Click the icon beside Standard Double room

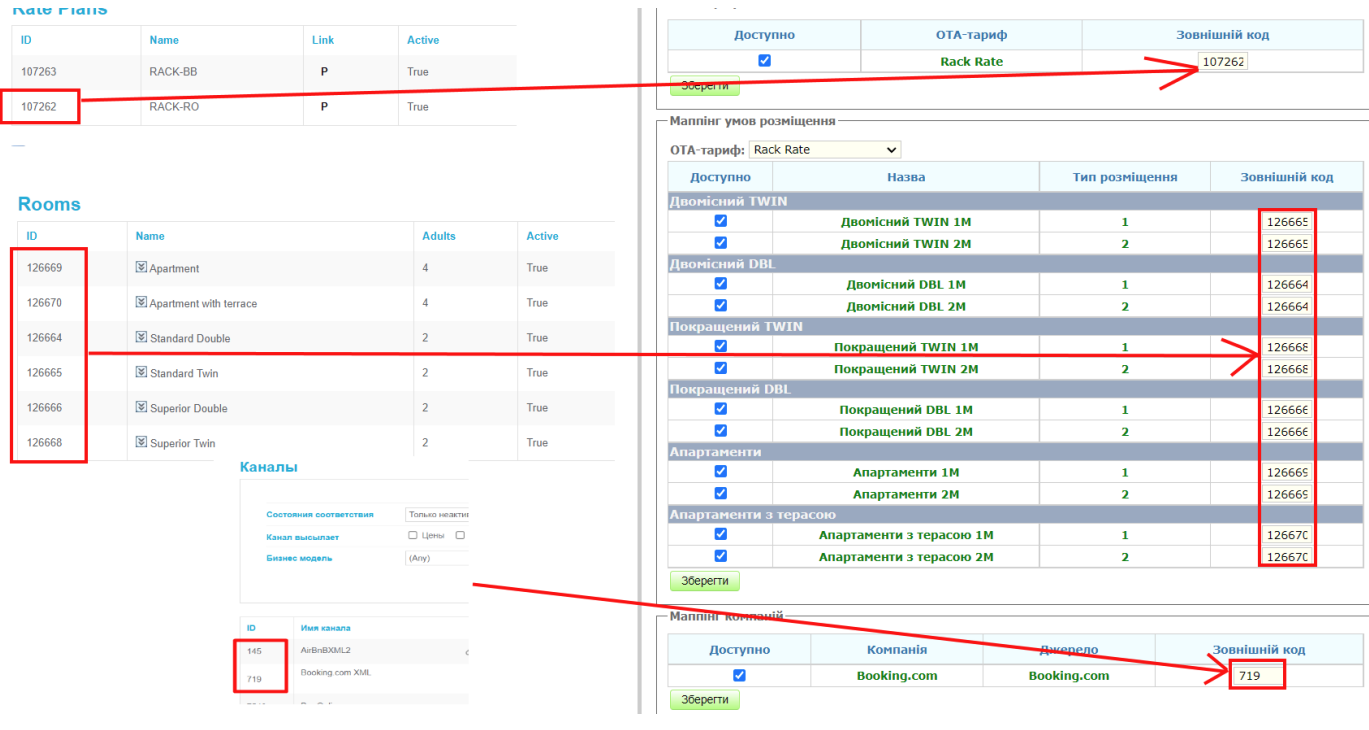(141, 338)
